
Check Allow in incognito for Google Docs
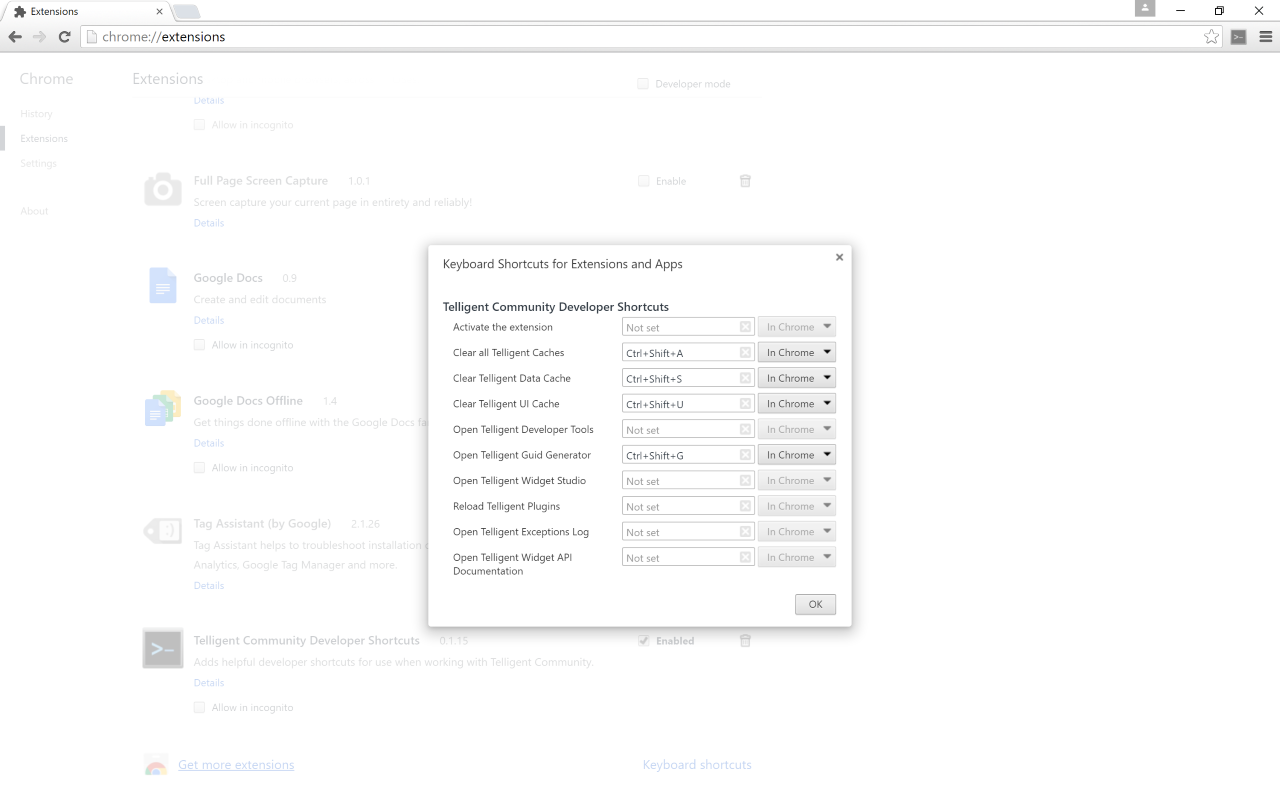(199, 344)
